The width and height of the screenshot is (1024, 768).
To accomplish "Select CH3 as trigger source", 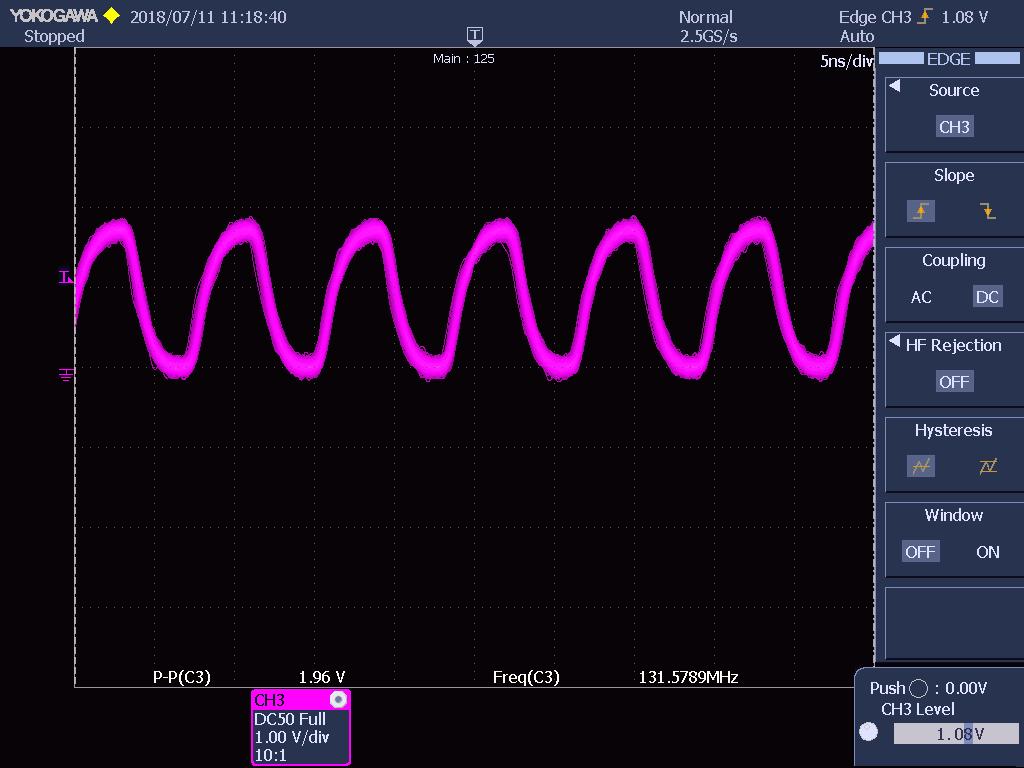I will 953,127.
